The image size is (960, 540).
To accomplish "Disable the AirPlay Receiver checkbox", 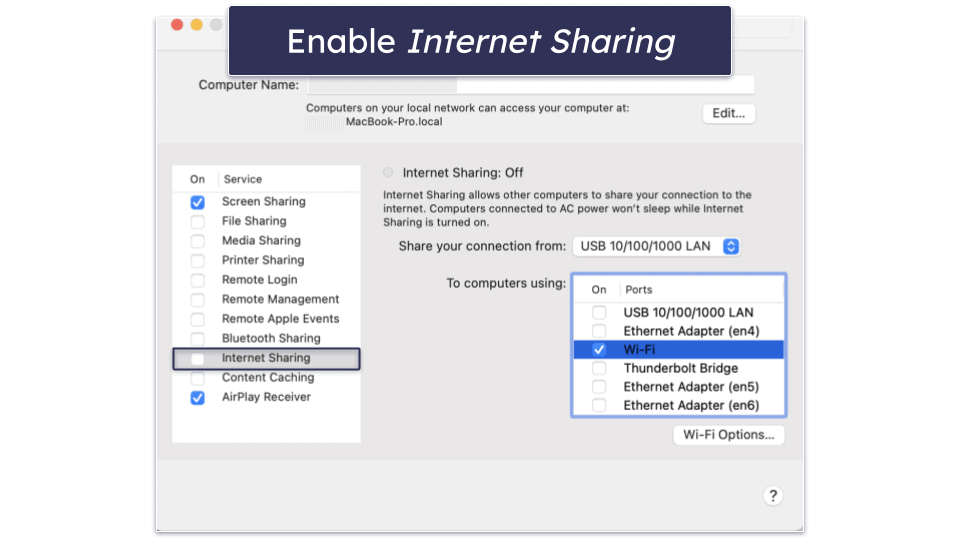I will pos(198,398).
